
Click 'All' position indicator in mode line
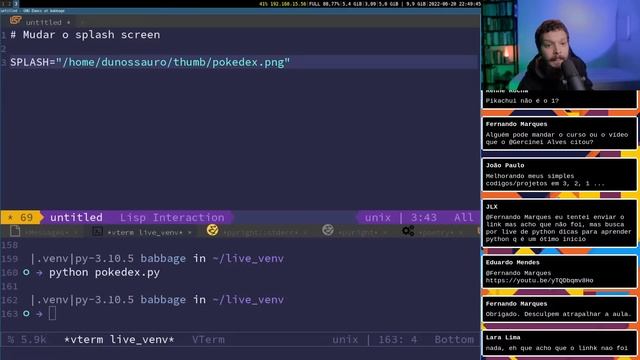[x=464, y=217]
